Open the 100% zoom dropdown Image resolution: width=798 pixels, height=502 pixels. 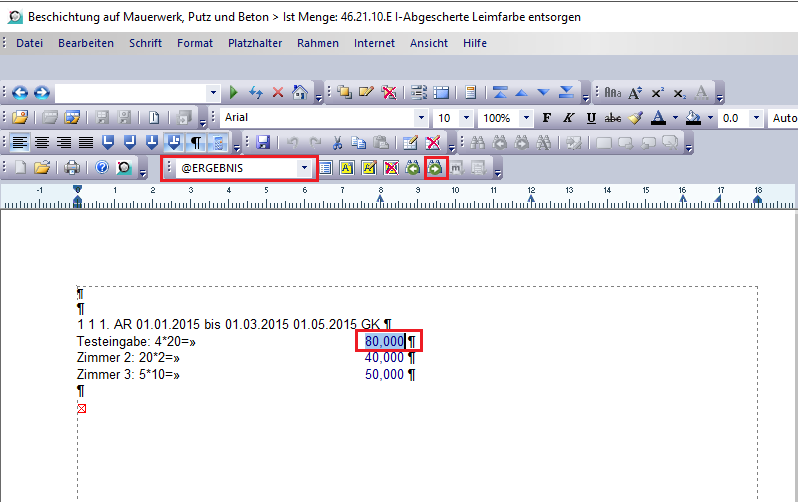click(x=526, y=118)
